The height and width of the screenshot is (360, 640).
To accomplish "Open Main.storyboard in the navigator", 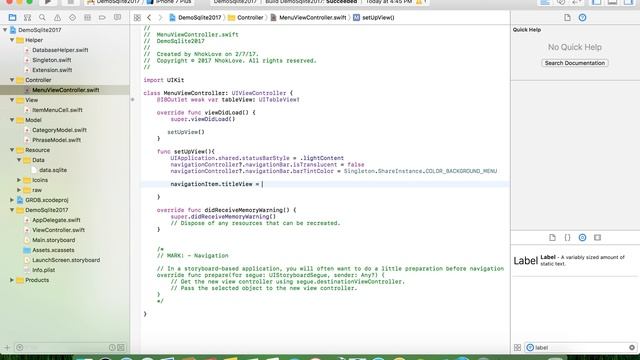I will pos(53,240).
